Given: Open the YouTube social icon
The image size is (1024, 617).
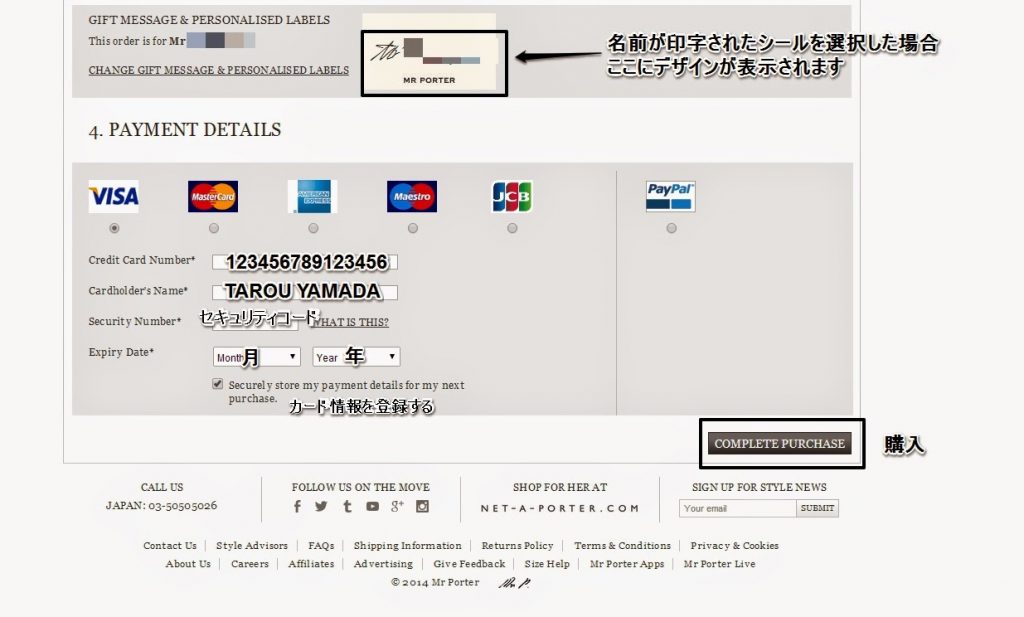Looking at the screenshot, I should coord(372,506).
